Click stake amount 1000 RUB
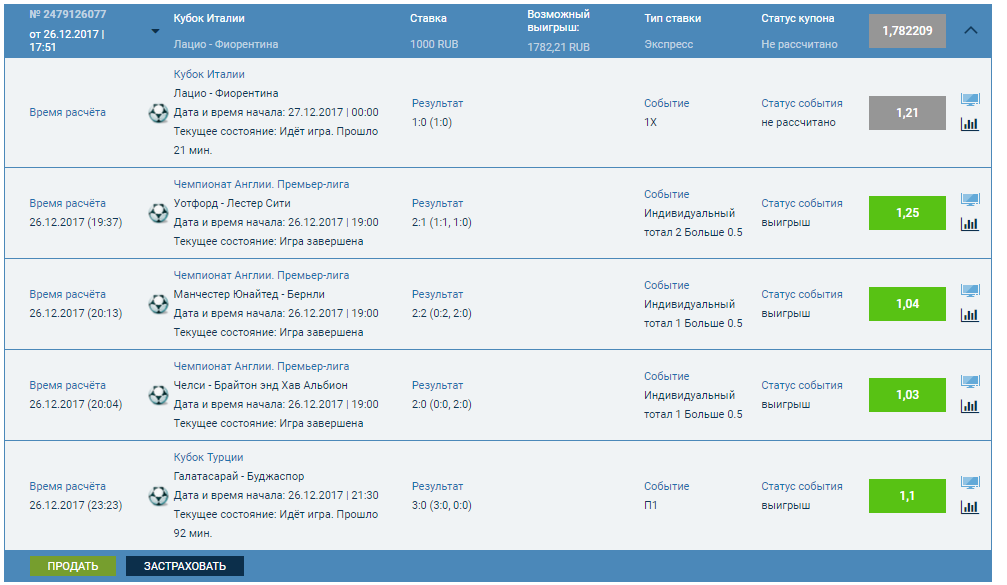Screen dimensions: 1007x585 434,44
